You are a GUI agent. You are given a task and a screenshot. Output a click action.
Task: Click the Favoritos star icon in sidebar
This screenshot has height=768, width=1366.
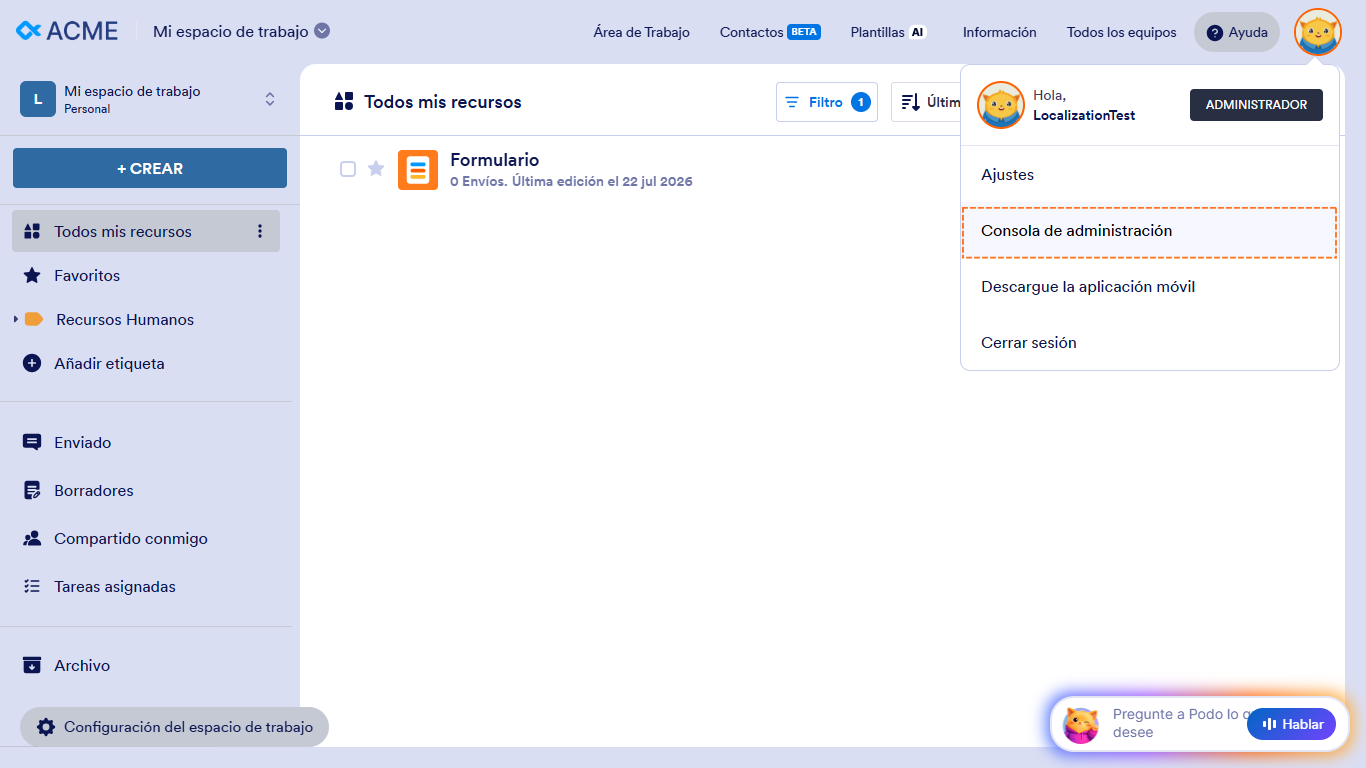tap(32, 275)
